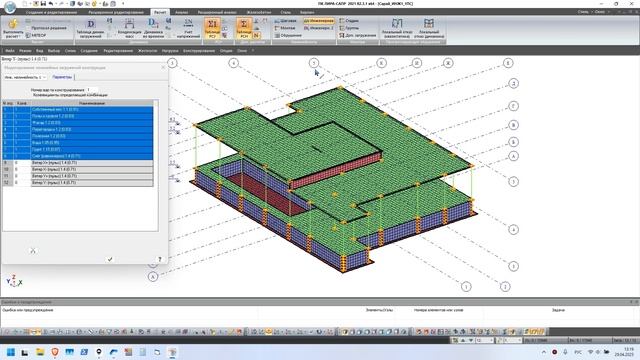640x360 pixels.
Task: Switch to Железобетон ribbon tab
Action: tap(259, 12)
